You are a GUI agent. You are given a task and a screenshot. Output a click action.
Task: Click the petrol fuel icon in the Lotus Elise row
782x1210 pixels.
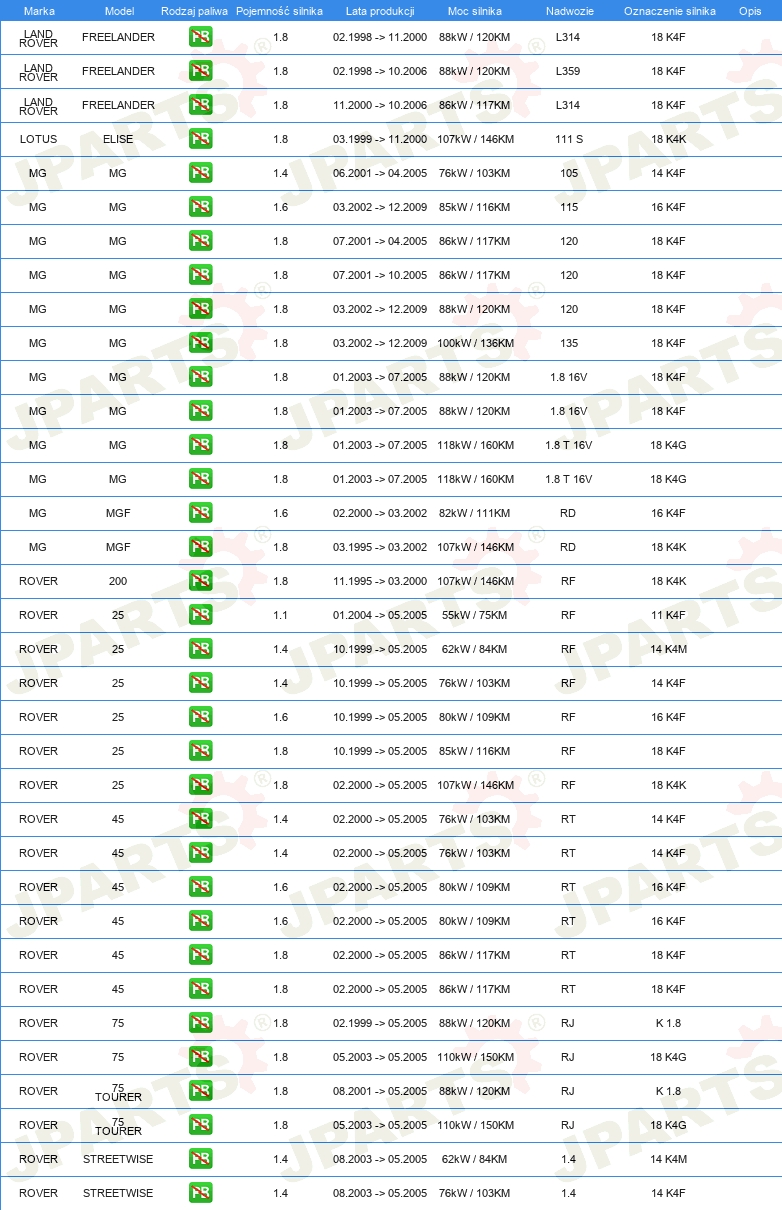point(200,139)
